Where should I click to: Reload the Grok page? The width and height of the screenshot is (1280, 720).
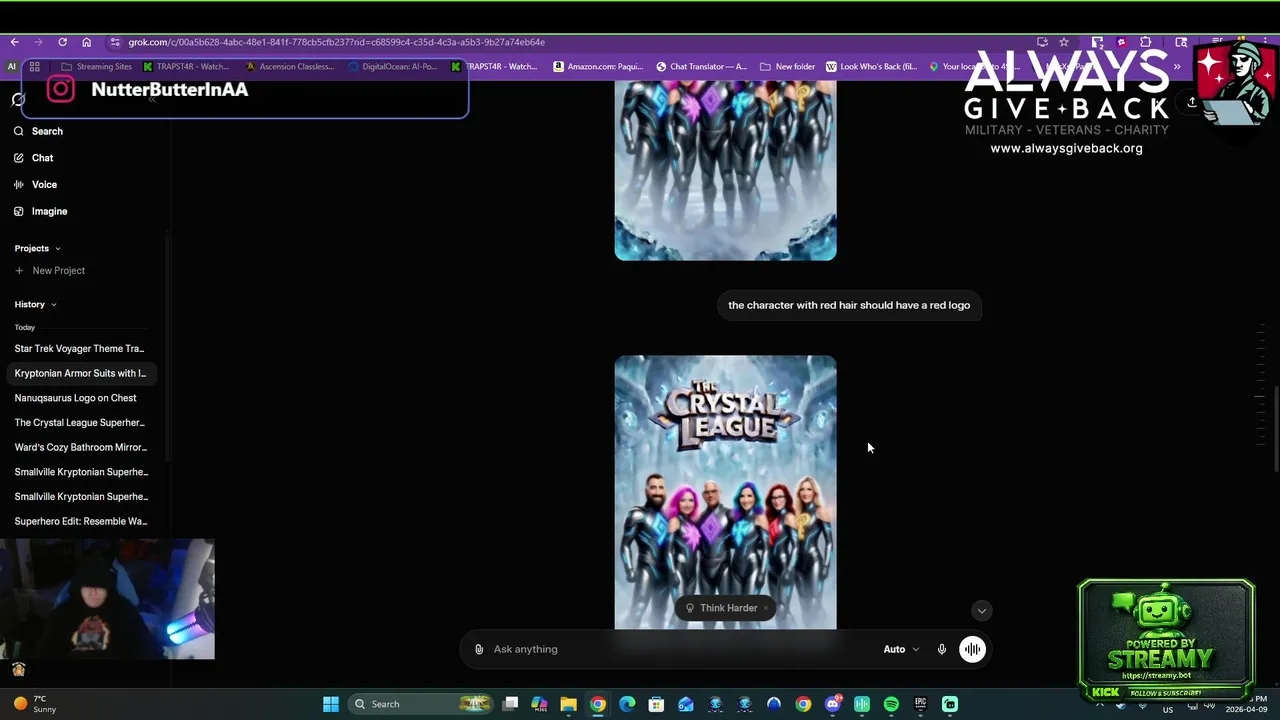click(x=62, y=42)
